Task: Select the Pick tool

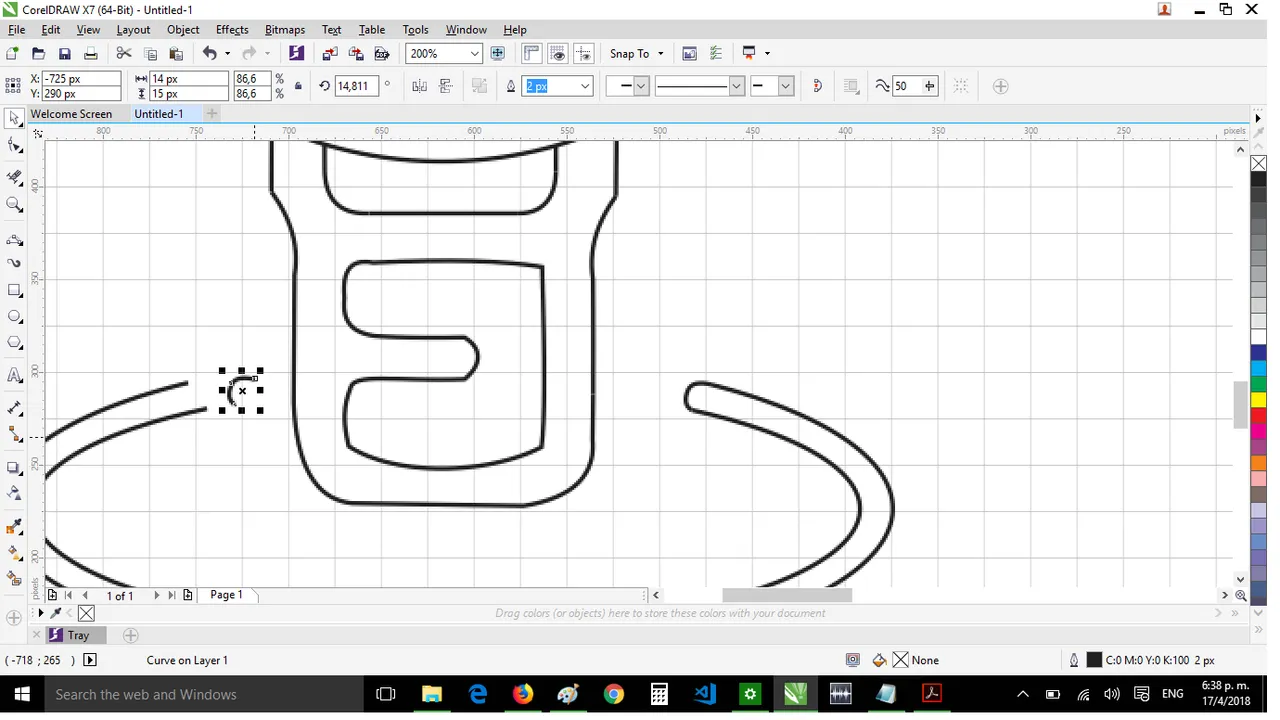Action: coord(14,119)
